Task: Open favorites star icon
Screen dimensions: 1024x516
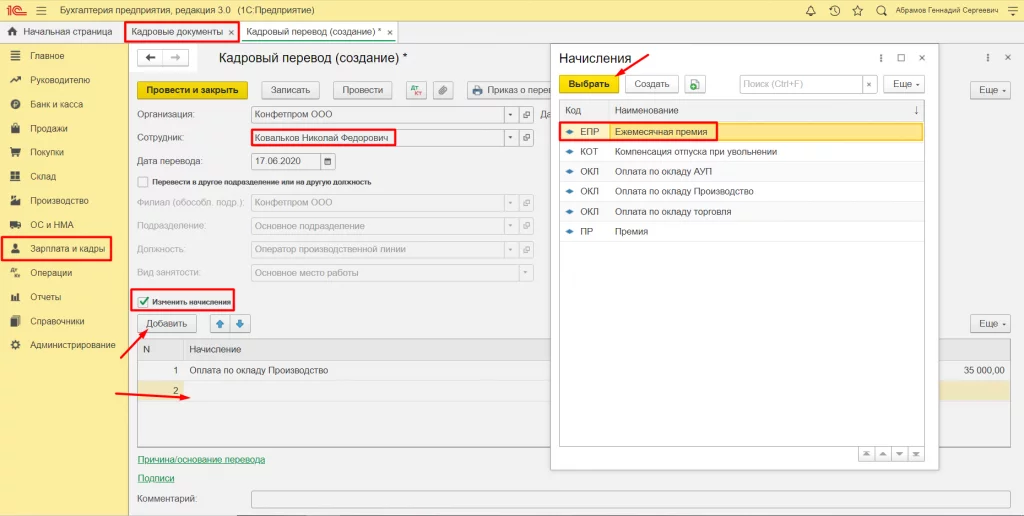Action: point(857,10)
